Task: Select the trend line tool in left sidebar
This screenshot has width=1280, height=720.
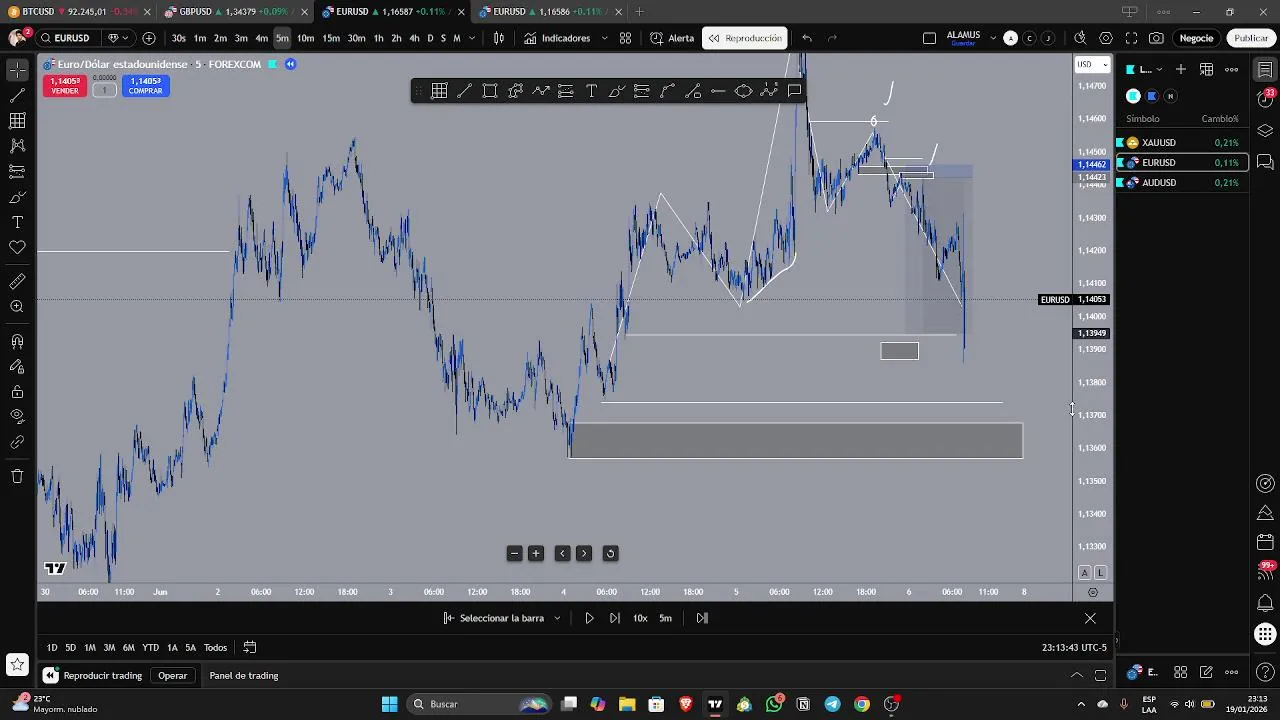Action: point(17,95)
